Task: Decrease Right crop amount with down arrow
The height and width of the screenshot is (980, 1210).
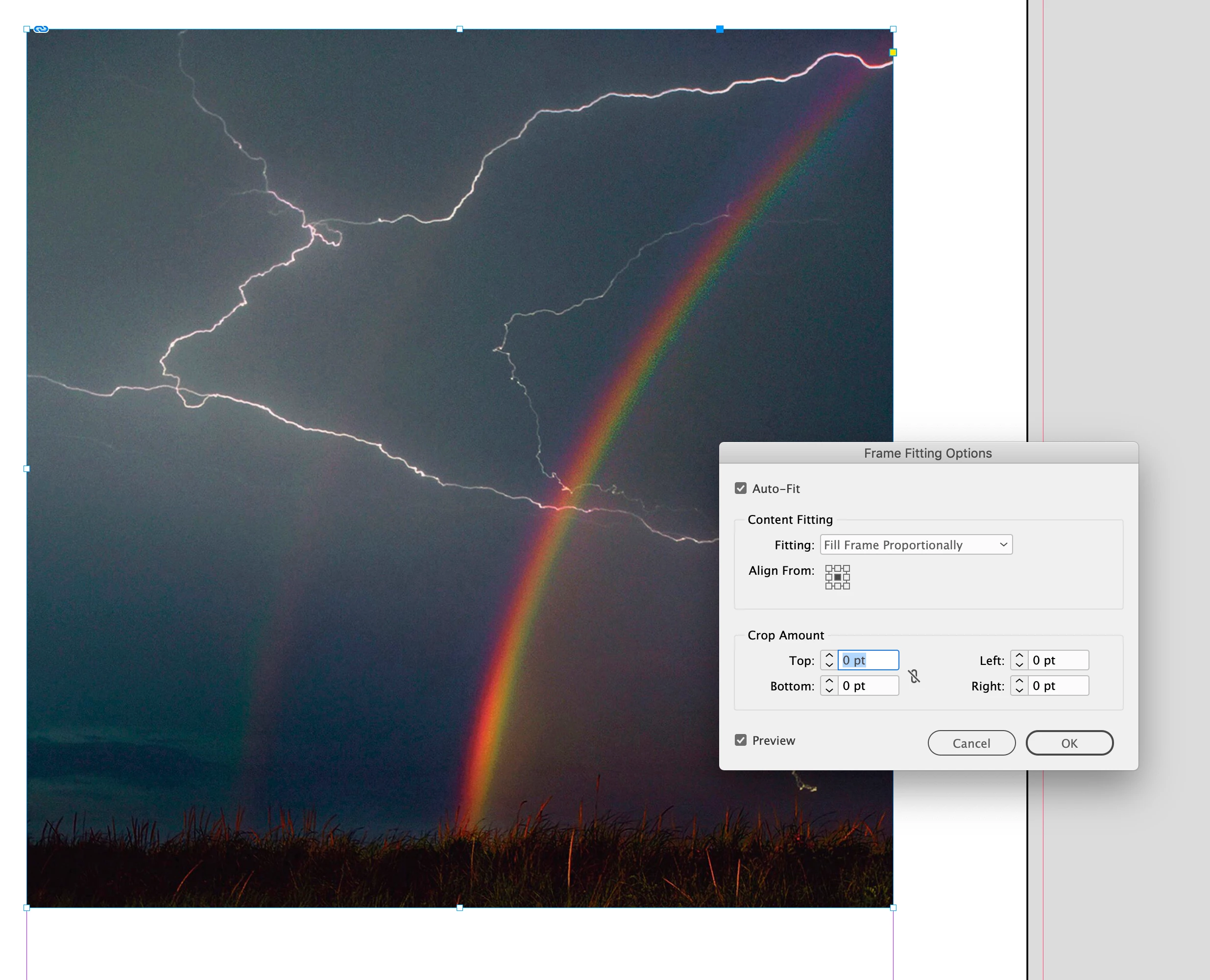Action: click(1018, 690)
